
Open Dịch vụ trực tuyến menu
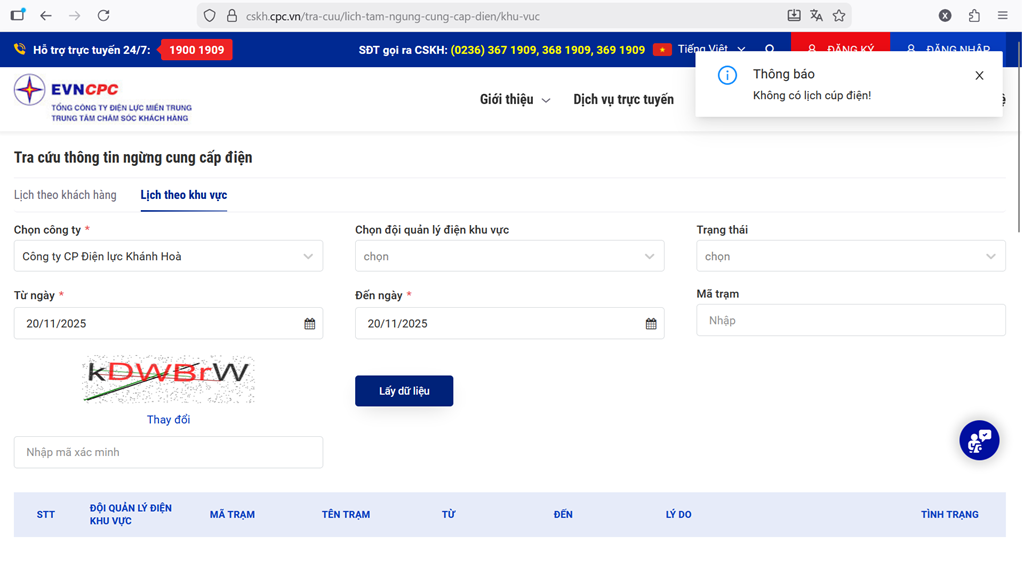point(623,100)
